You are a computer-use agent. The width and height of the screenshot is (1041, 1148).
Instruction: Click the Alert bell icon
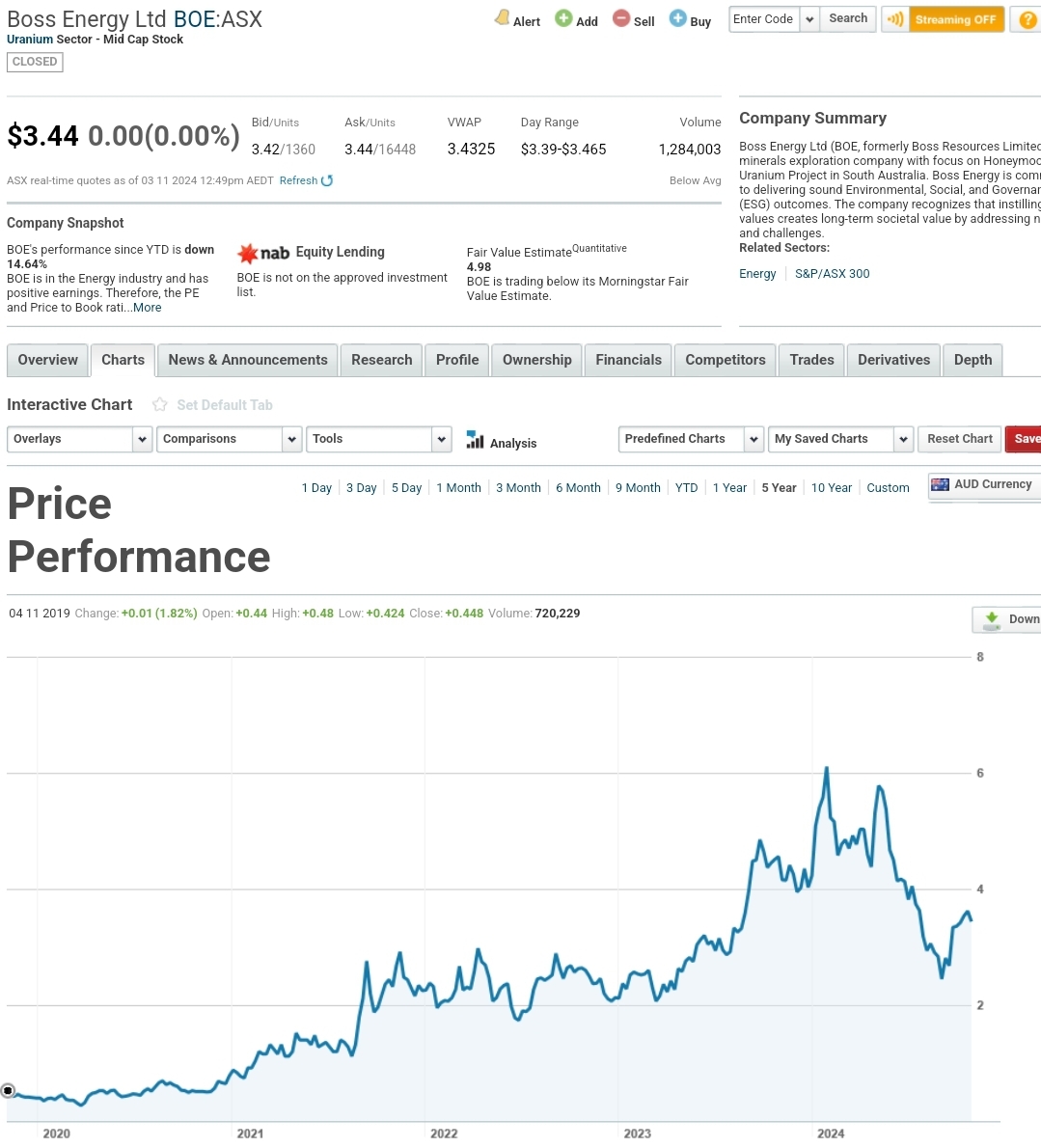503,17
